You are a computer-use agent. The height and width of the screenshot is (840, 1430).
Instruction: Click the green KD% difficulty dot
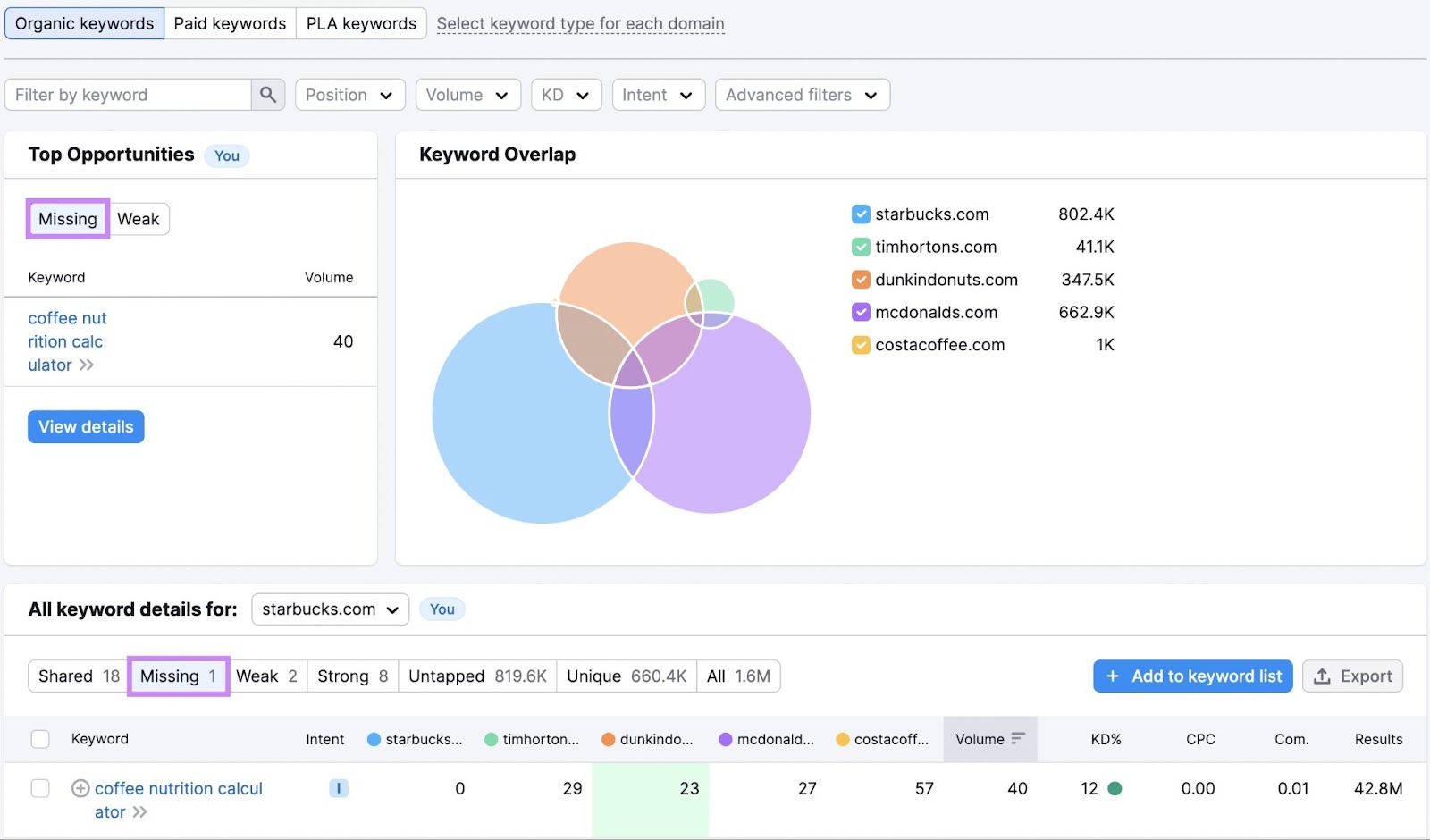click(1114, 788)
